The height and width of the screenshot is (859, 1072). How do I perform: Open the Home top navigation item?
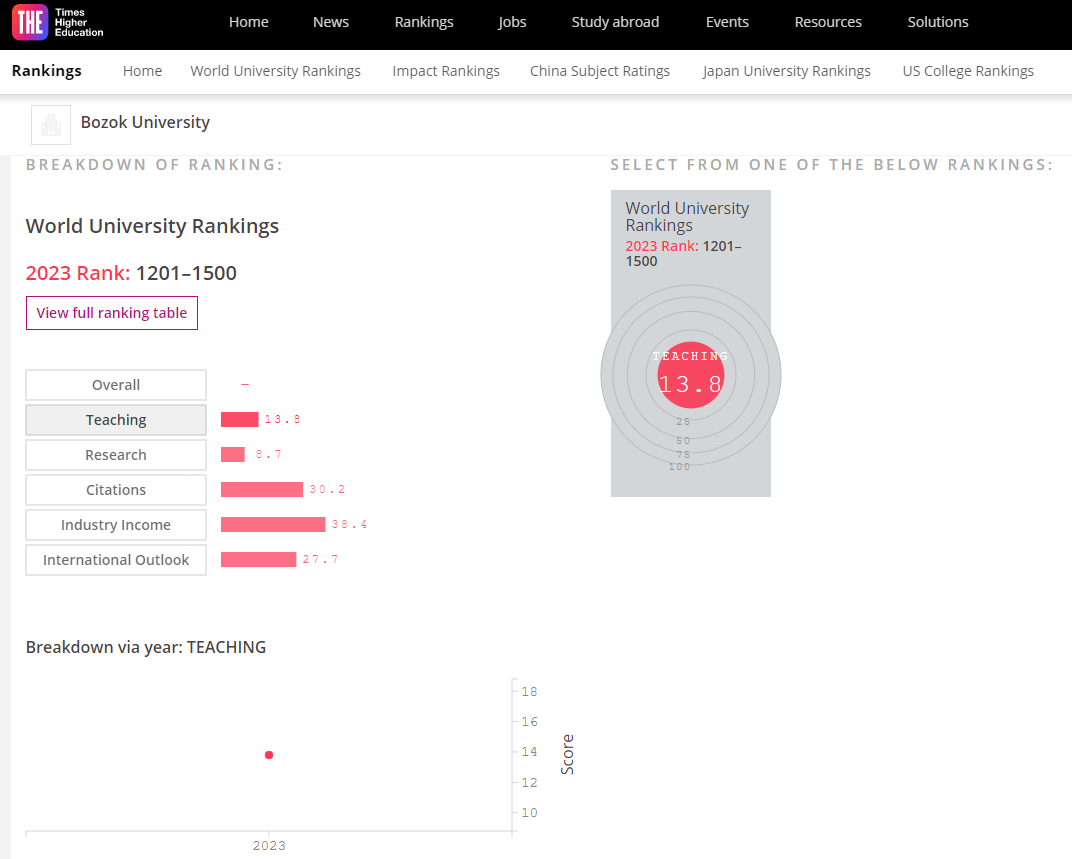point(248,22)
